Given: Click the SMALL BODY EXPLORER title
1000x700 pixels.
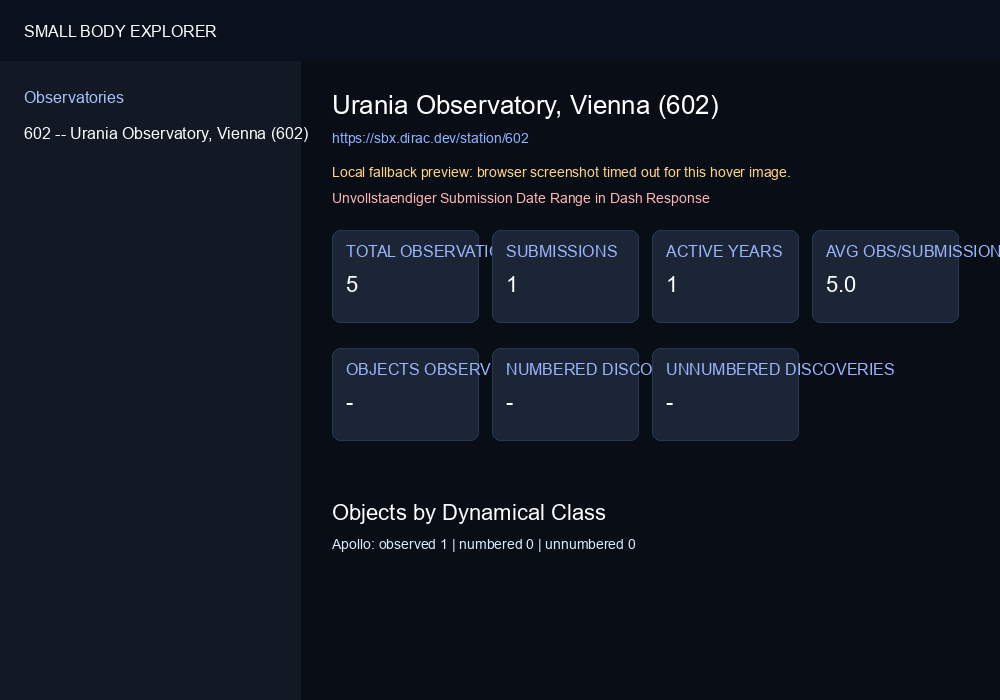Looking at the screenshot, I should (x=120, y=31).
